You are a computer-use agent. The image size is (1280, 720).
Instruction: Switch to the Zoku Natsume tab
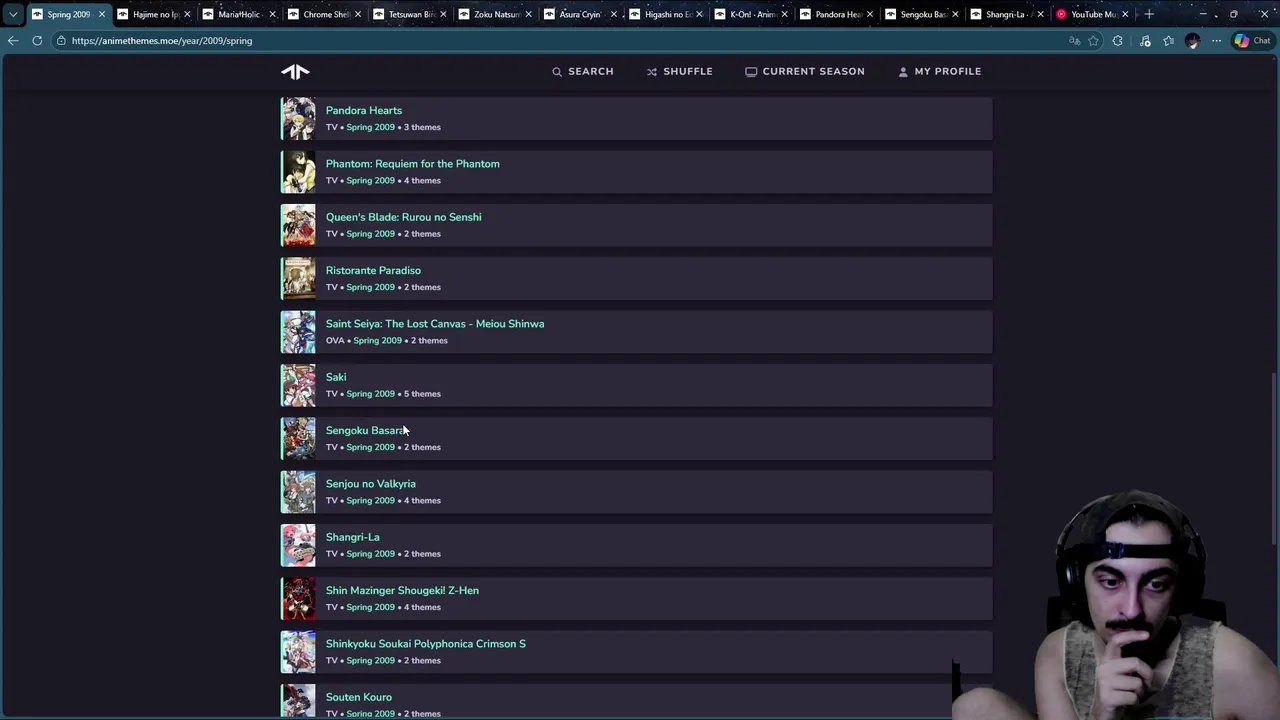tap(496, 14)
